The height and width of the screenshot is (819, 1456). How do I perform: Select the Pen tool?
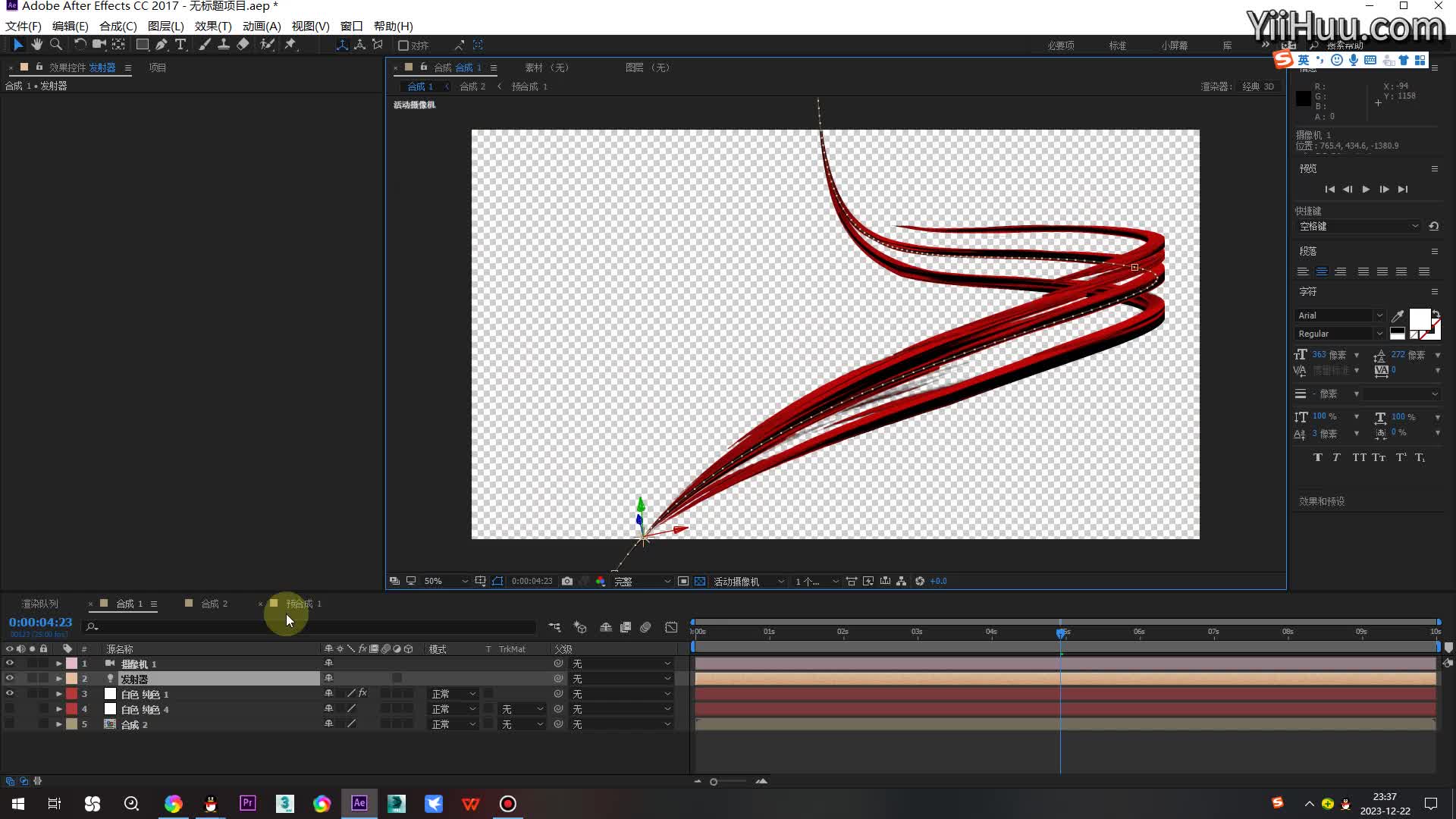tap(162, 45)
